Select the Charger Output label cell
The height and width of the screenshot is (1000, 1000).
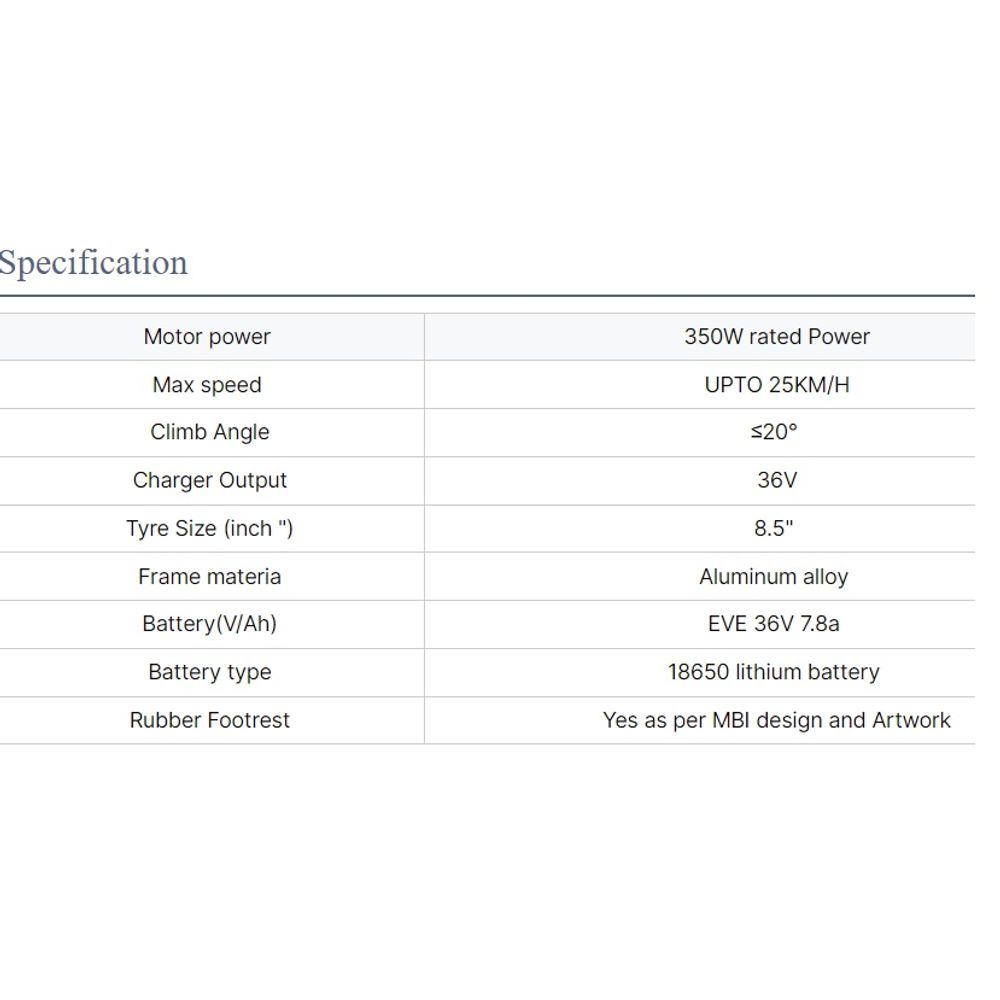pos(210,480)
